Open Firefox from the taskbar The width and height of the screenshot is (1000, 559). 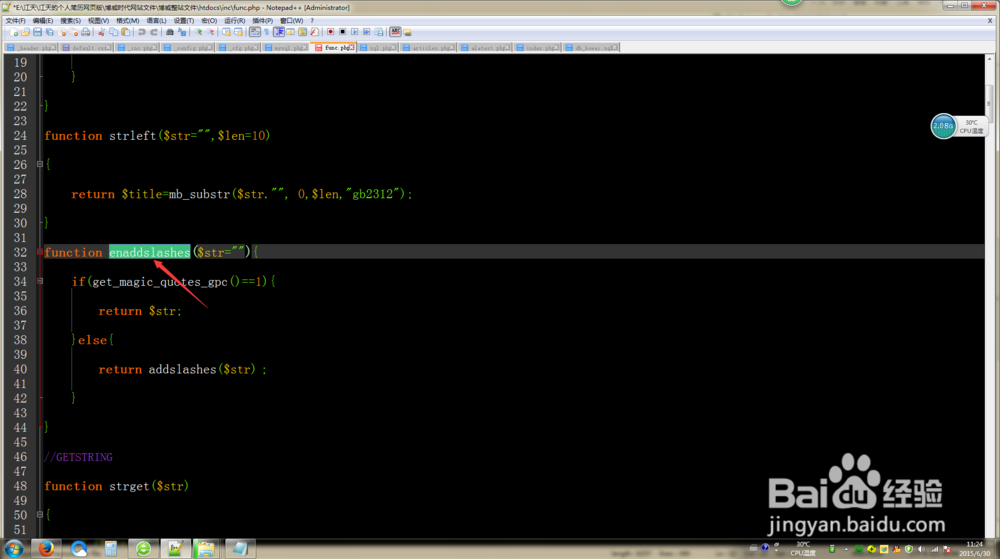coord(46,549)
